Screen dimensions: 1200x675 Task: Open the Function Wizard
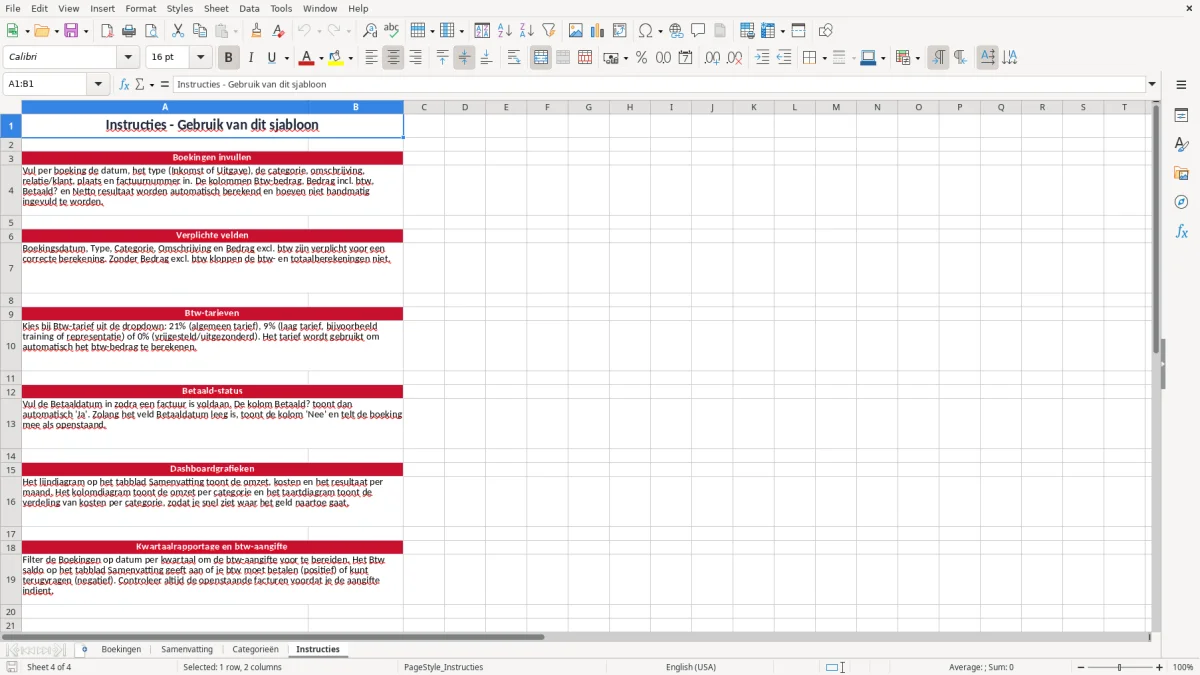coord(125,84)
